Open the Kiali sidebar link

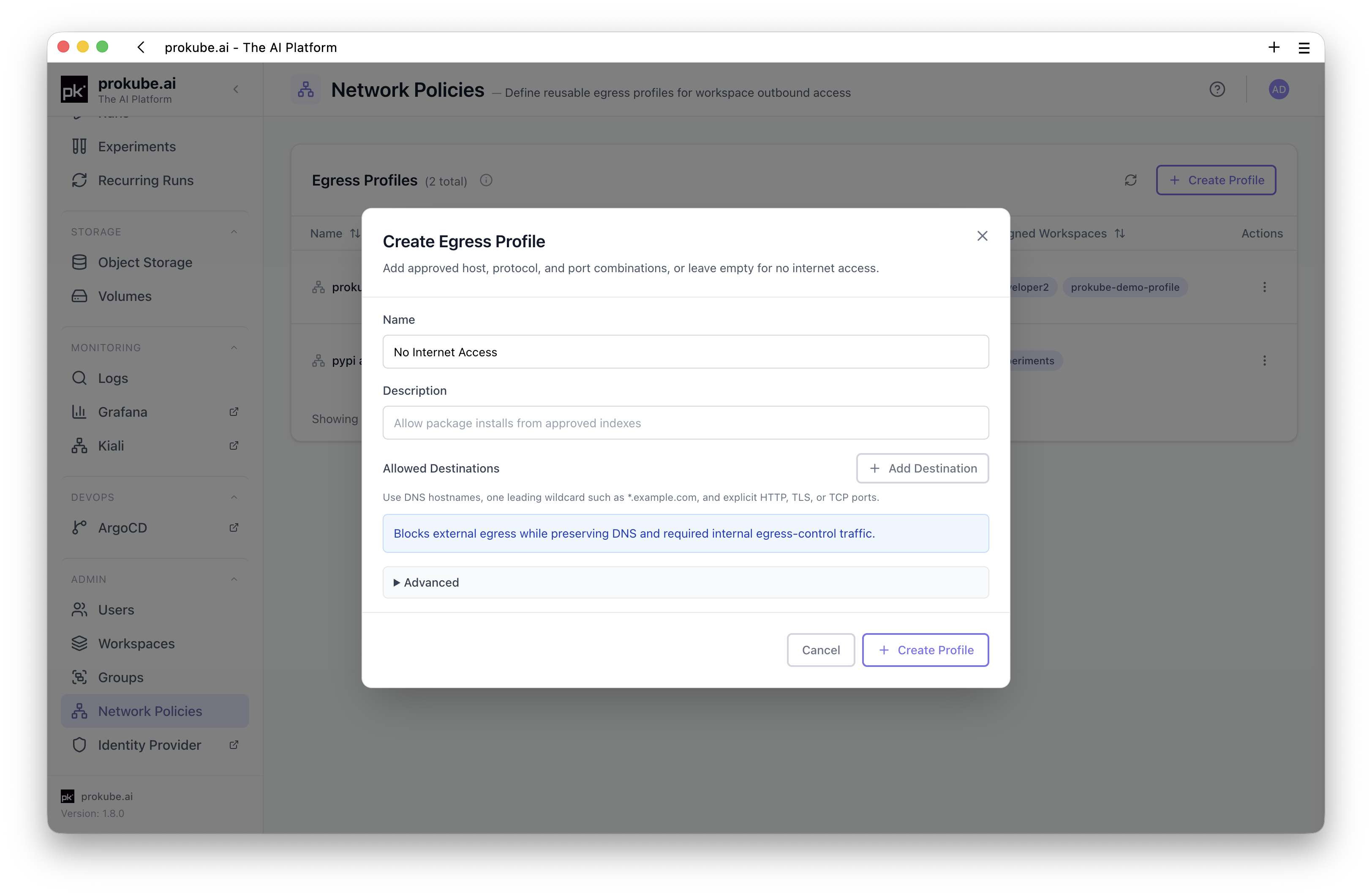(x=155, y=446)
